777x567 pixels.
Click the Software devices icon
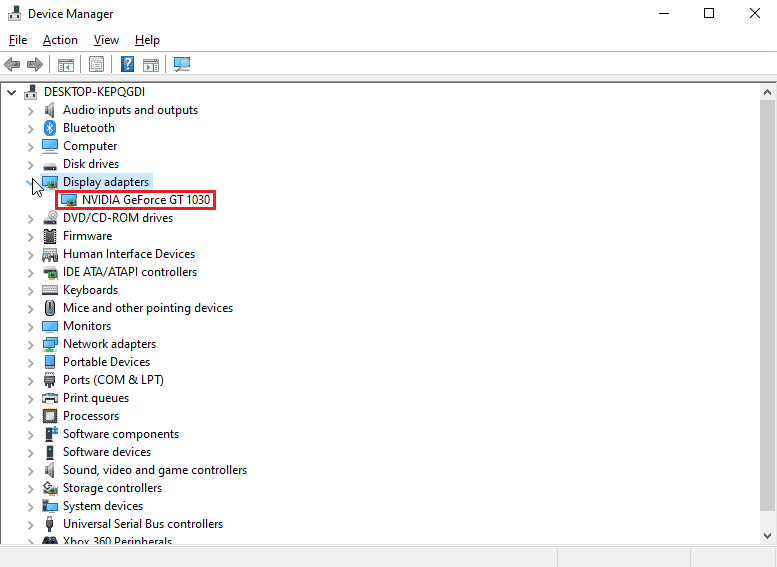[x=50, y=452]
